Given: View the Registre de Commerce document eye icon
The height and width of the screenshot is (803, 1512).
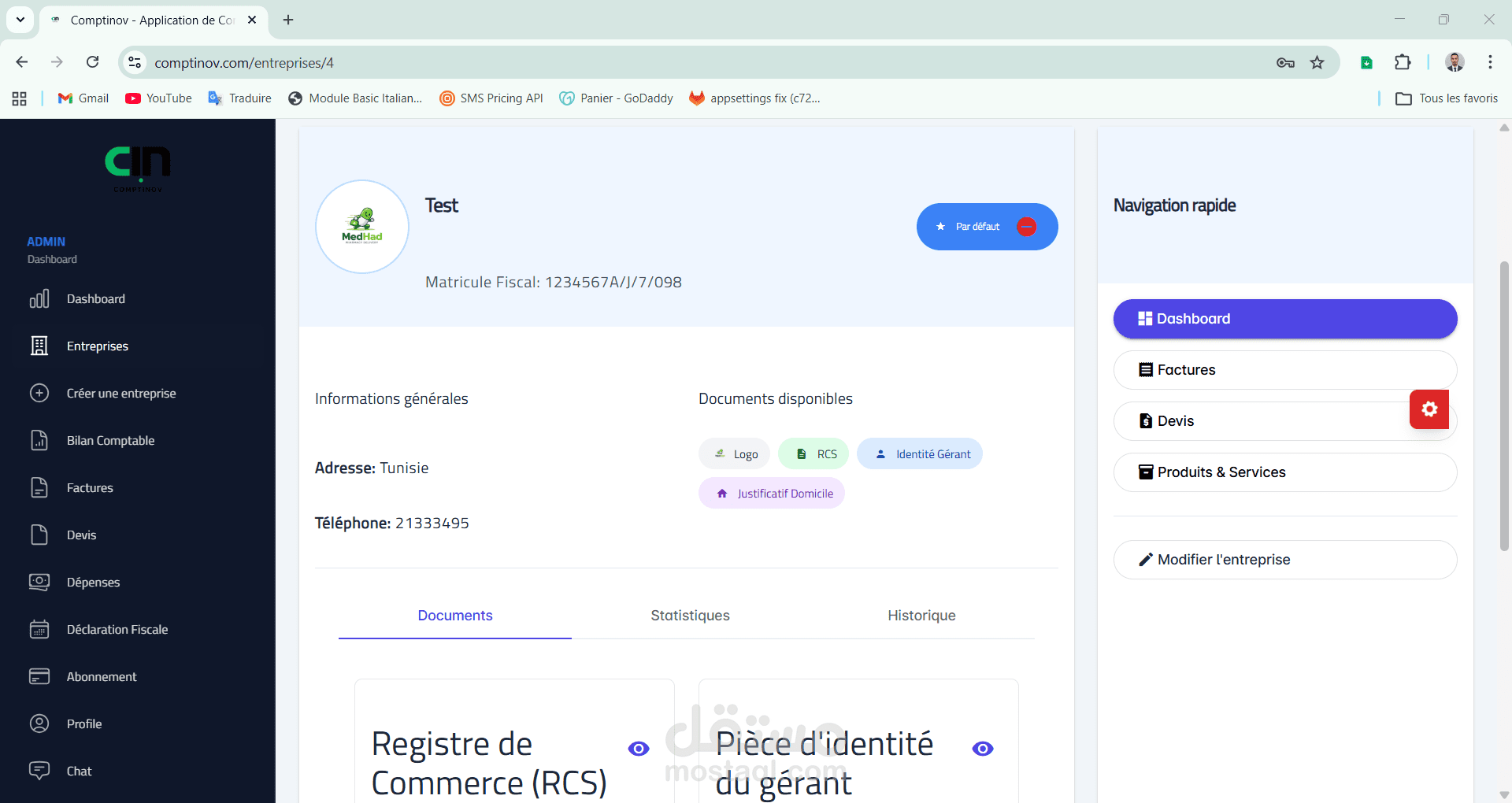Looking at the screenshot, I should pyautogui.click(x=639, y=749).
